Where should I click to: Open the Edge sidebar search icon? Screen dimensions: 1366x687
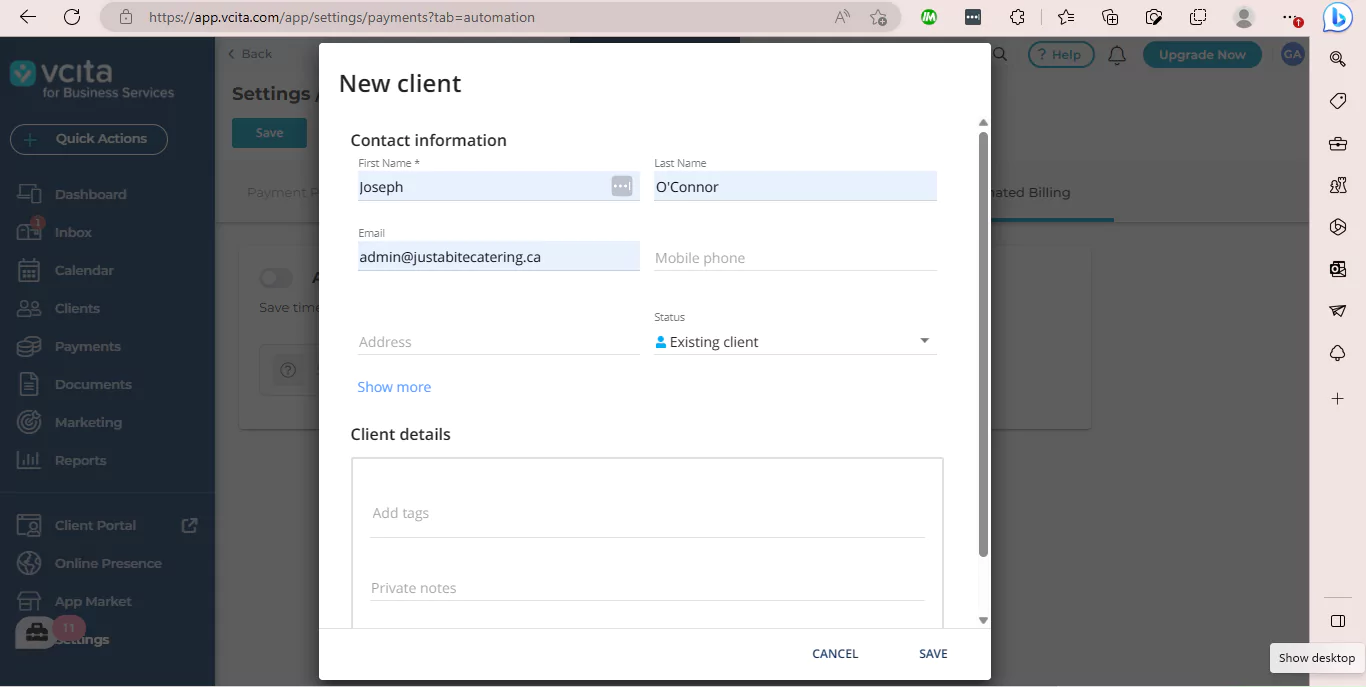click(x=1338, y=59)
